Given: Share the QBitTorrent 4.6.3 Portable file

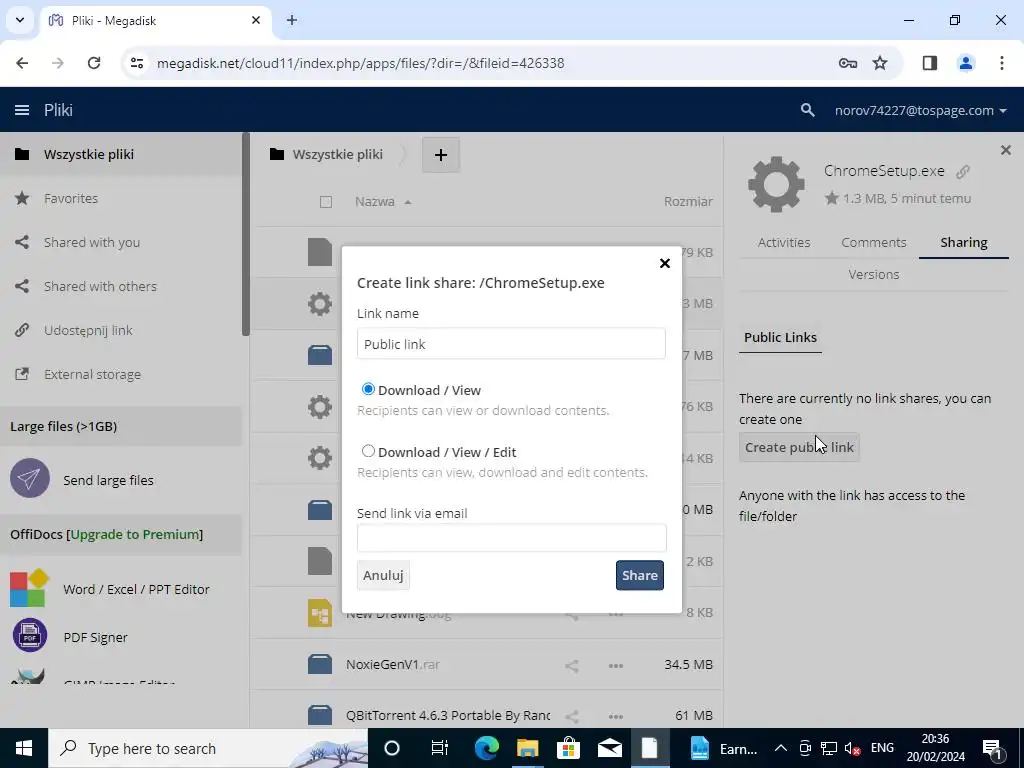Looking at the screenshot, I should [571, 716].
